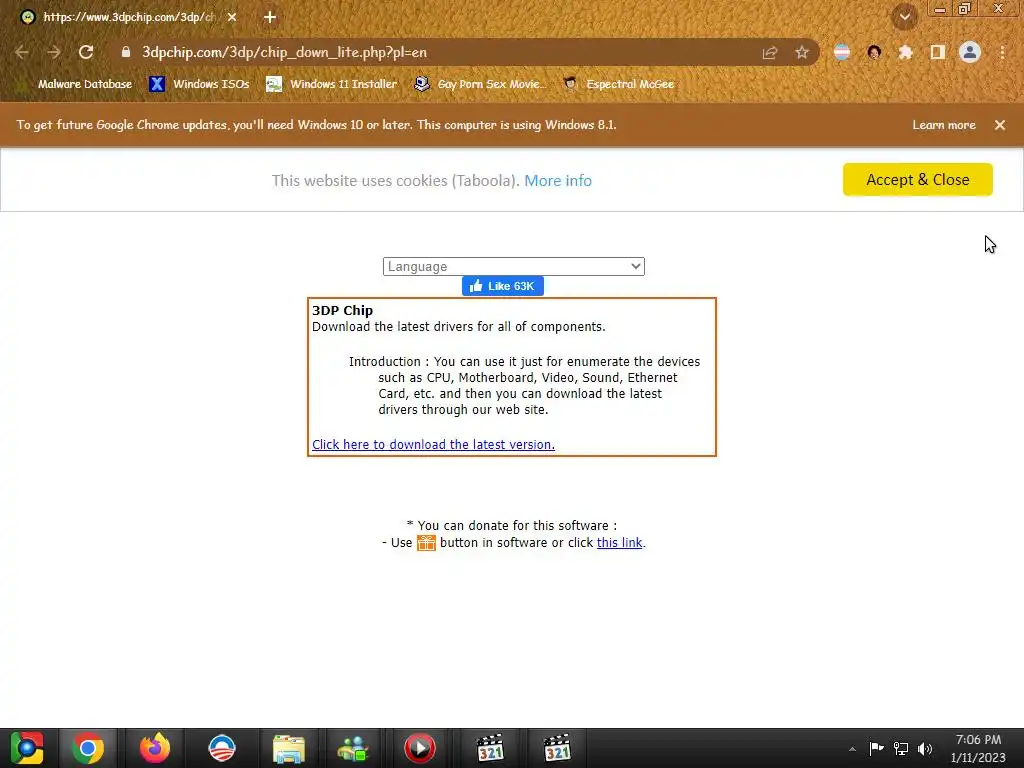
Task: Click the Facebook Like 63K button
Action: 502,286
